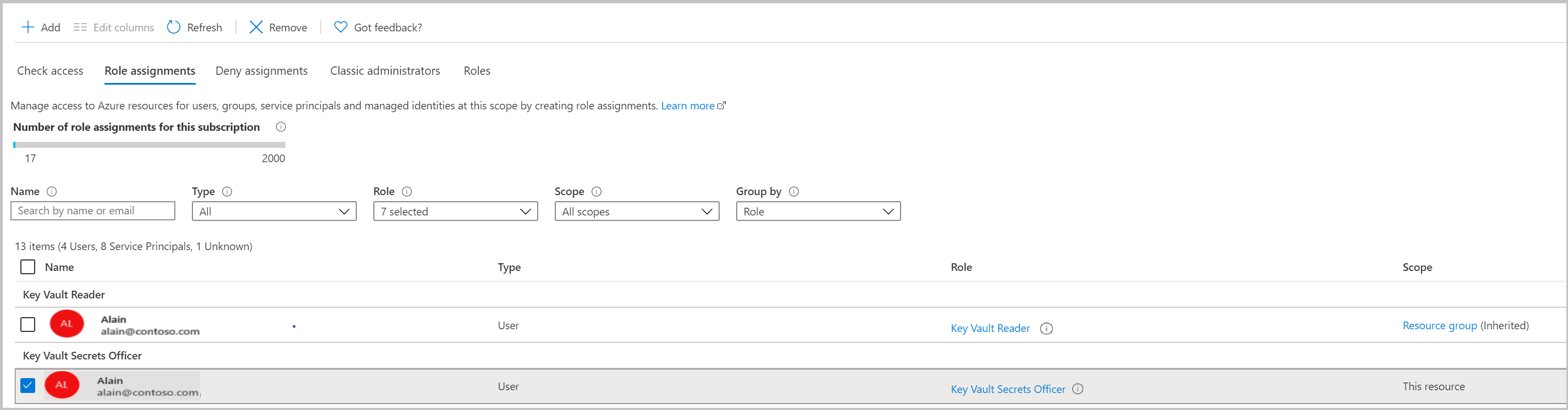Click the circular Refresh icon

pyautogui.click(x=174, y=27)
